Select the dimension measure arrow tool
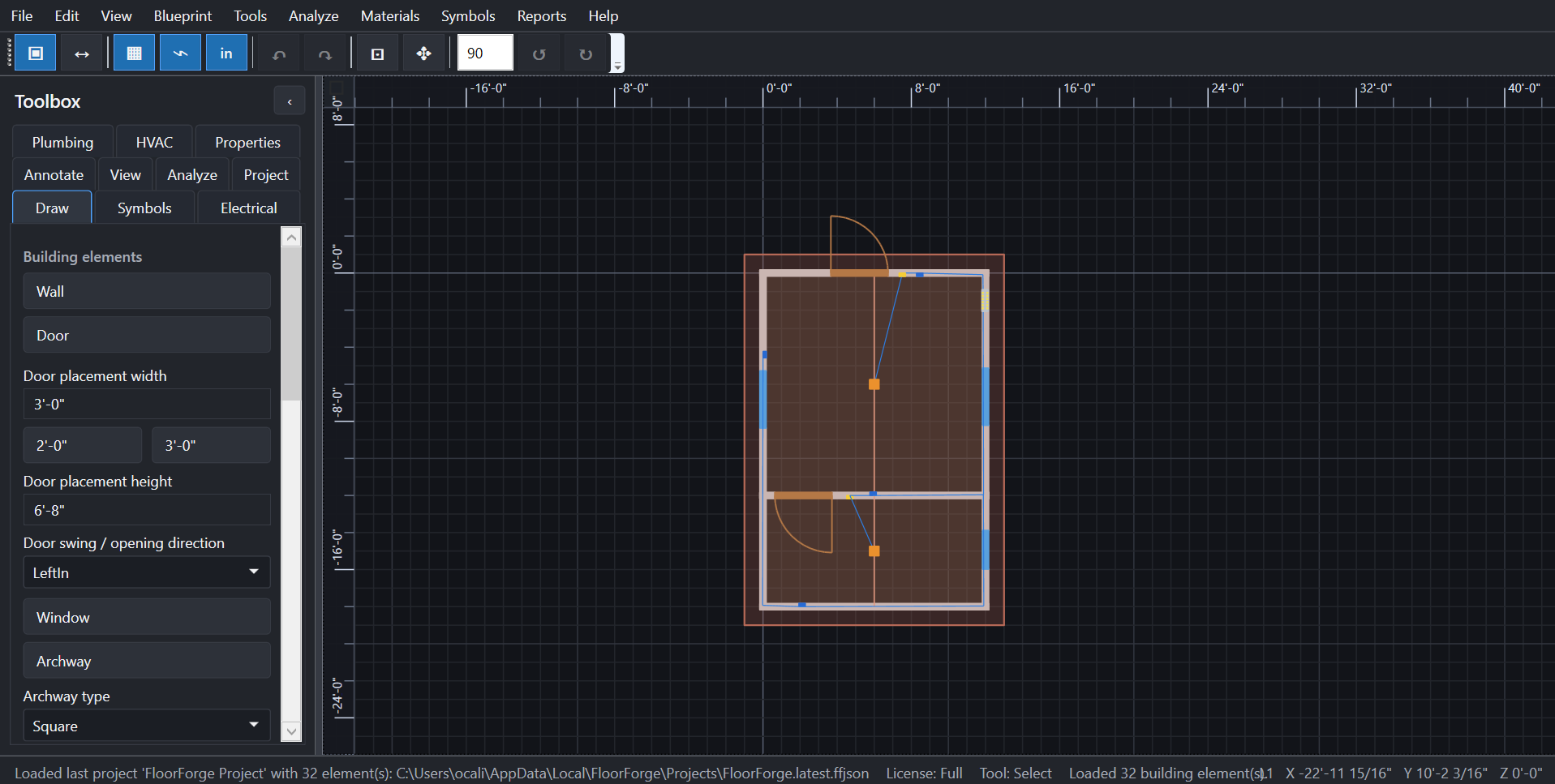 pos(82,54)
